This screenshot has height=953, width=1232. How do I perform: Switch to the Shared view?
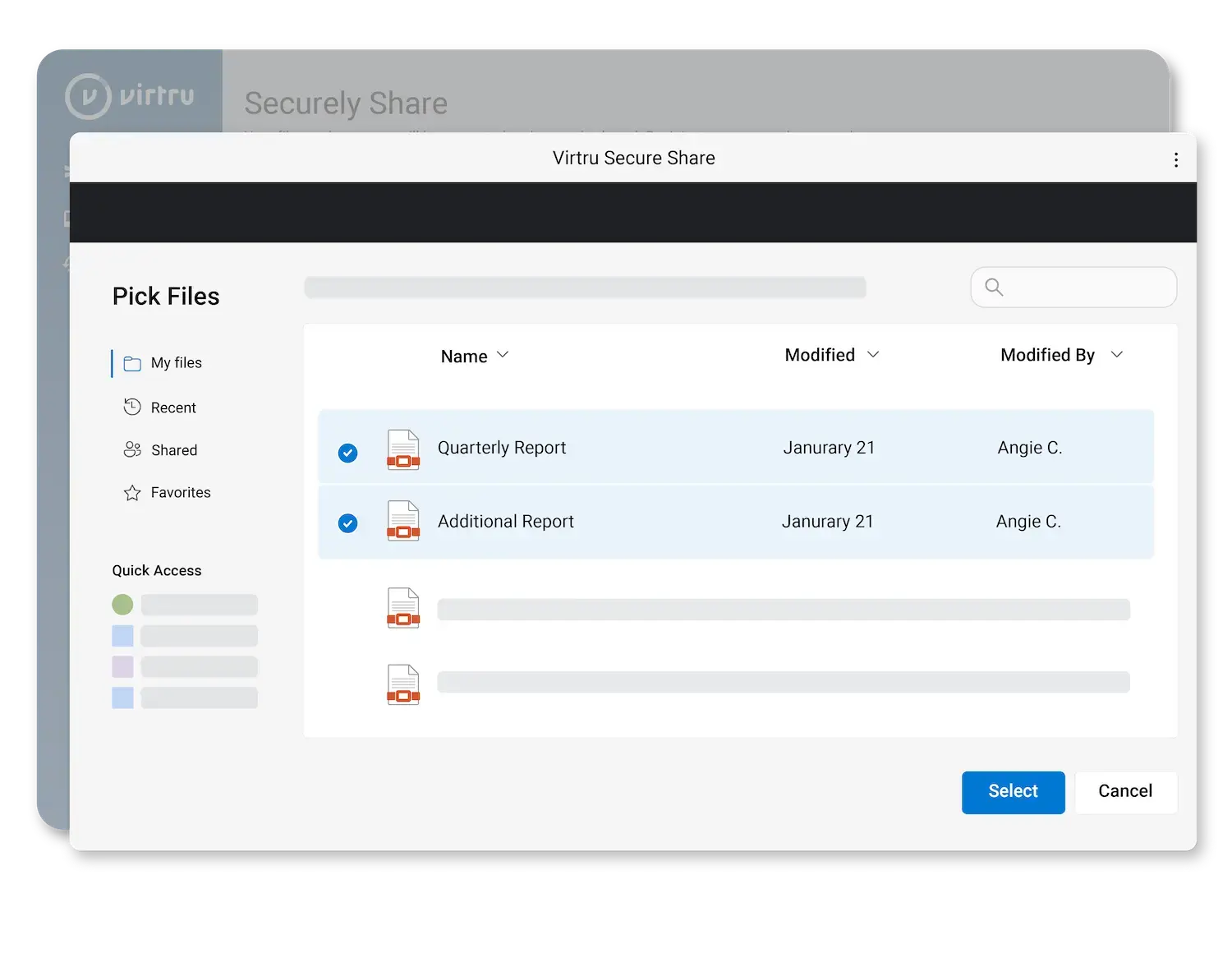pyautogui.click(x=174, y=449)
